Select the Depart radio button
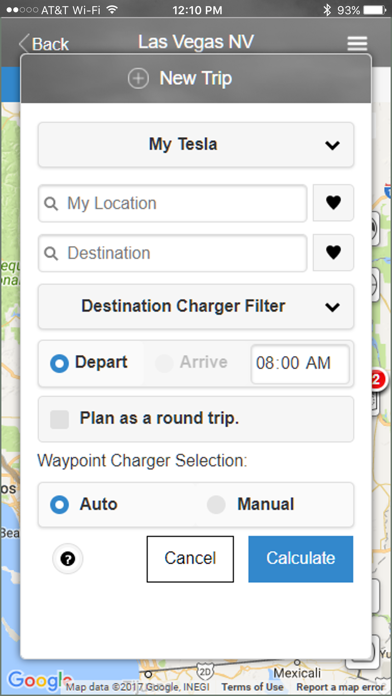Viewport: 392px width, 696px height. pyautogui.click(x=59, y=364)
